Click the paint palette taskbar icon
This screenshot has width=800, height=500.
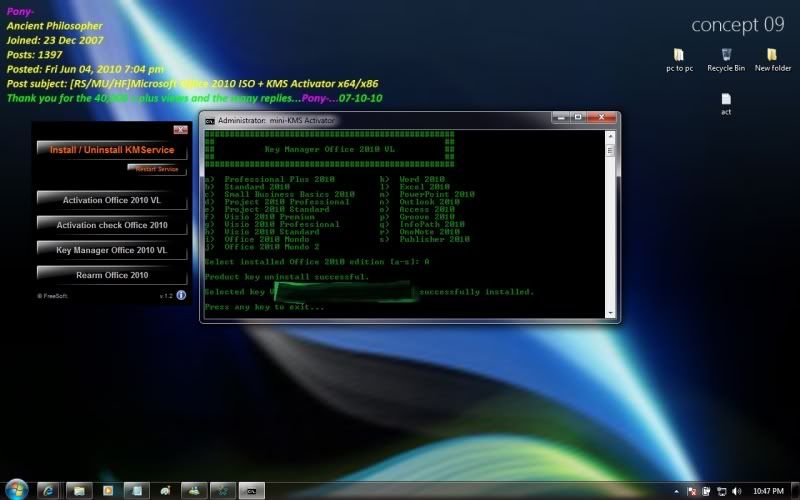pos(165,491)
